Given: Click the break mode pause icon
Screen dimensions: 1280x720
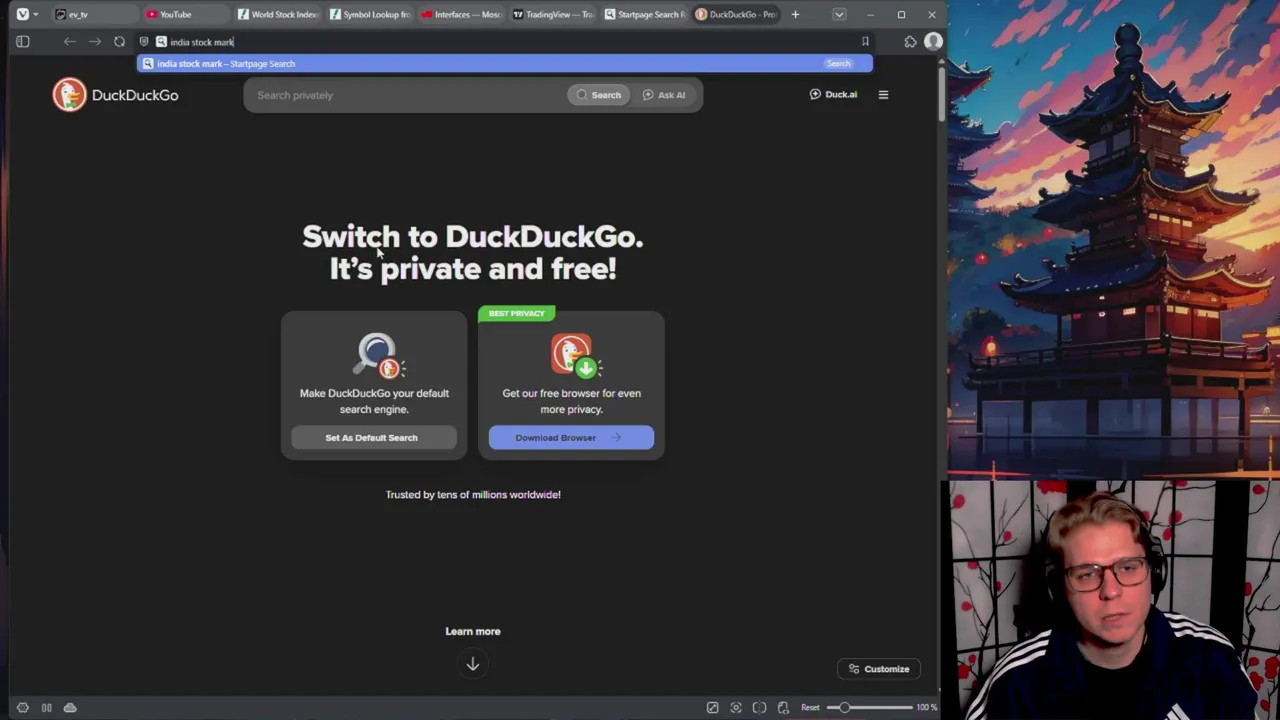Looking at the screenshot, I should click(x=46, y=708).
